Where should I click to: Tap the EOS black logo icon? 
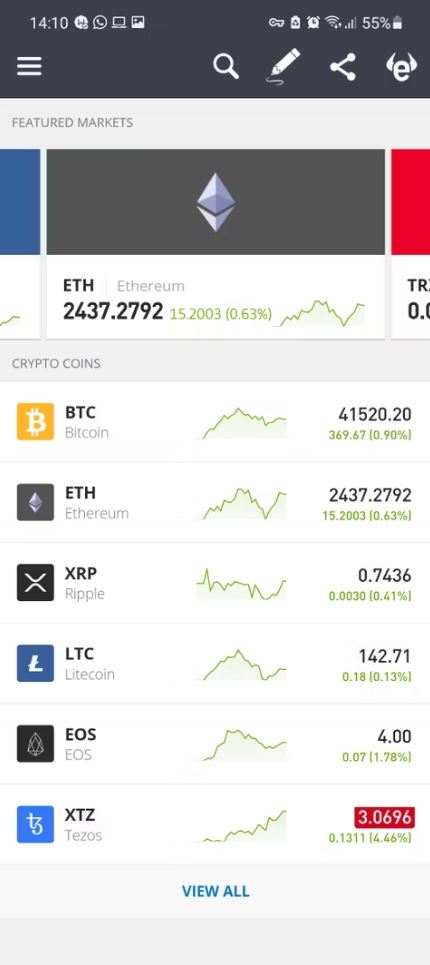35,743
